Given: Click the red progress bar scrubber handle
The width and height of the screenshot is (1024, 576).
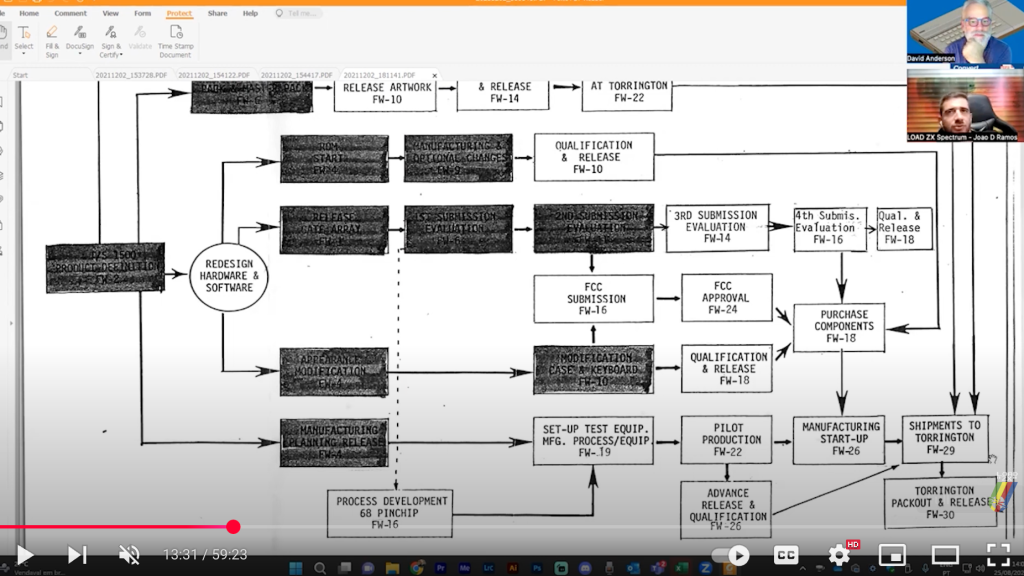Looking at the screenshot, I should tap(233, 526).
